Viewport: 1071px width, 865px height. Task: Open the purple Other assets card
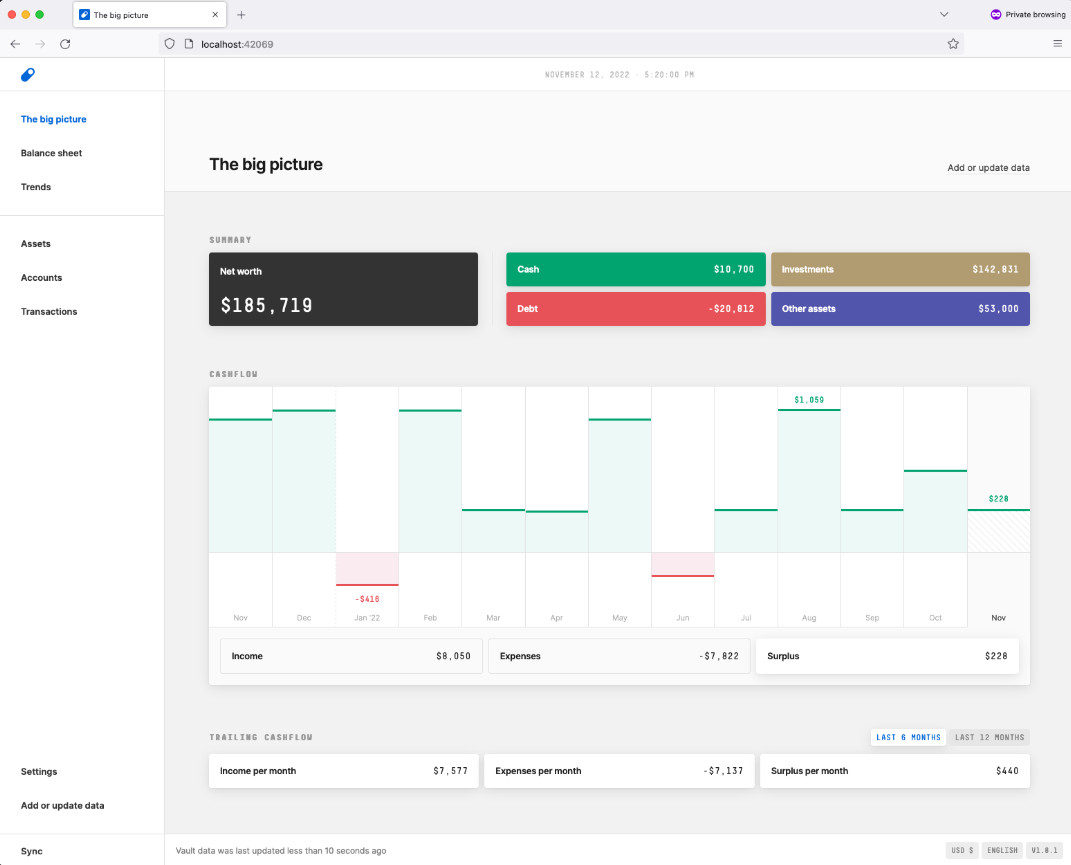tap(900, 309)
